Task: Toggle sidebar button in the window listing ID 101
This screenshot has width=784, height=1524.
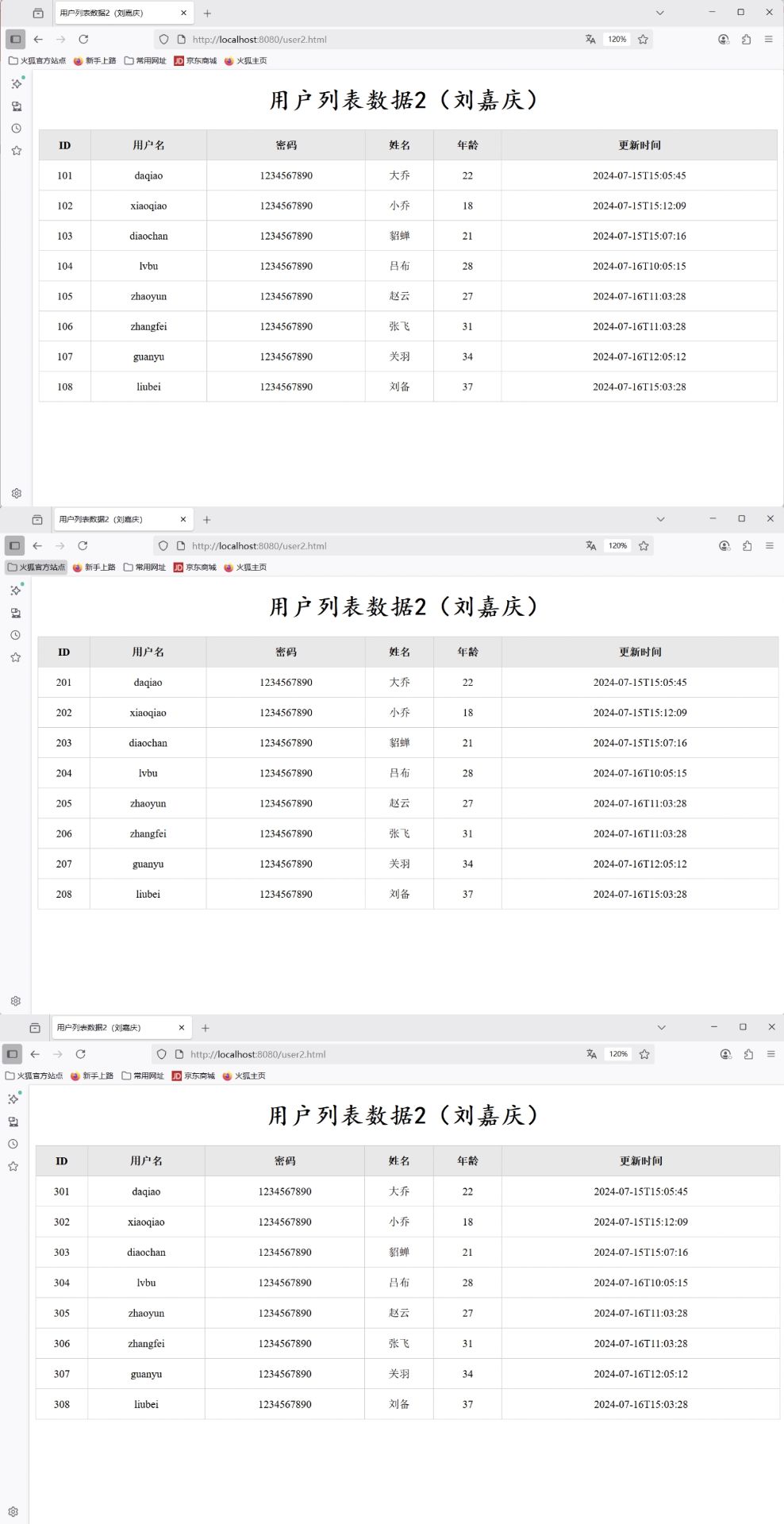Action: [x=15, y=39]
